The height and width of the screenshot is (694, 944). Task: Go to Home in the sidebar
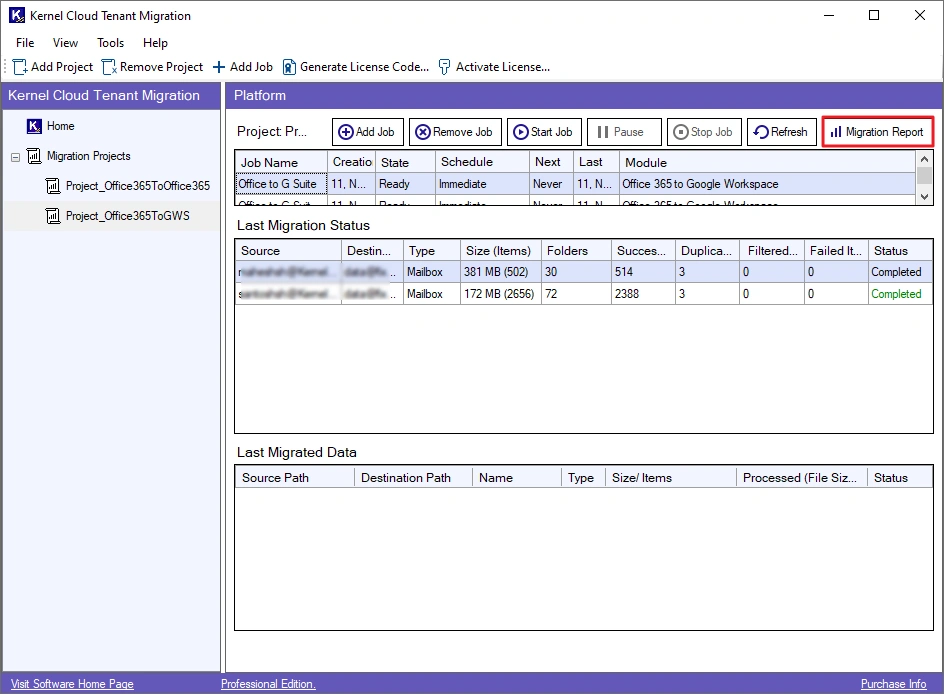(x=60, y=126)
